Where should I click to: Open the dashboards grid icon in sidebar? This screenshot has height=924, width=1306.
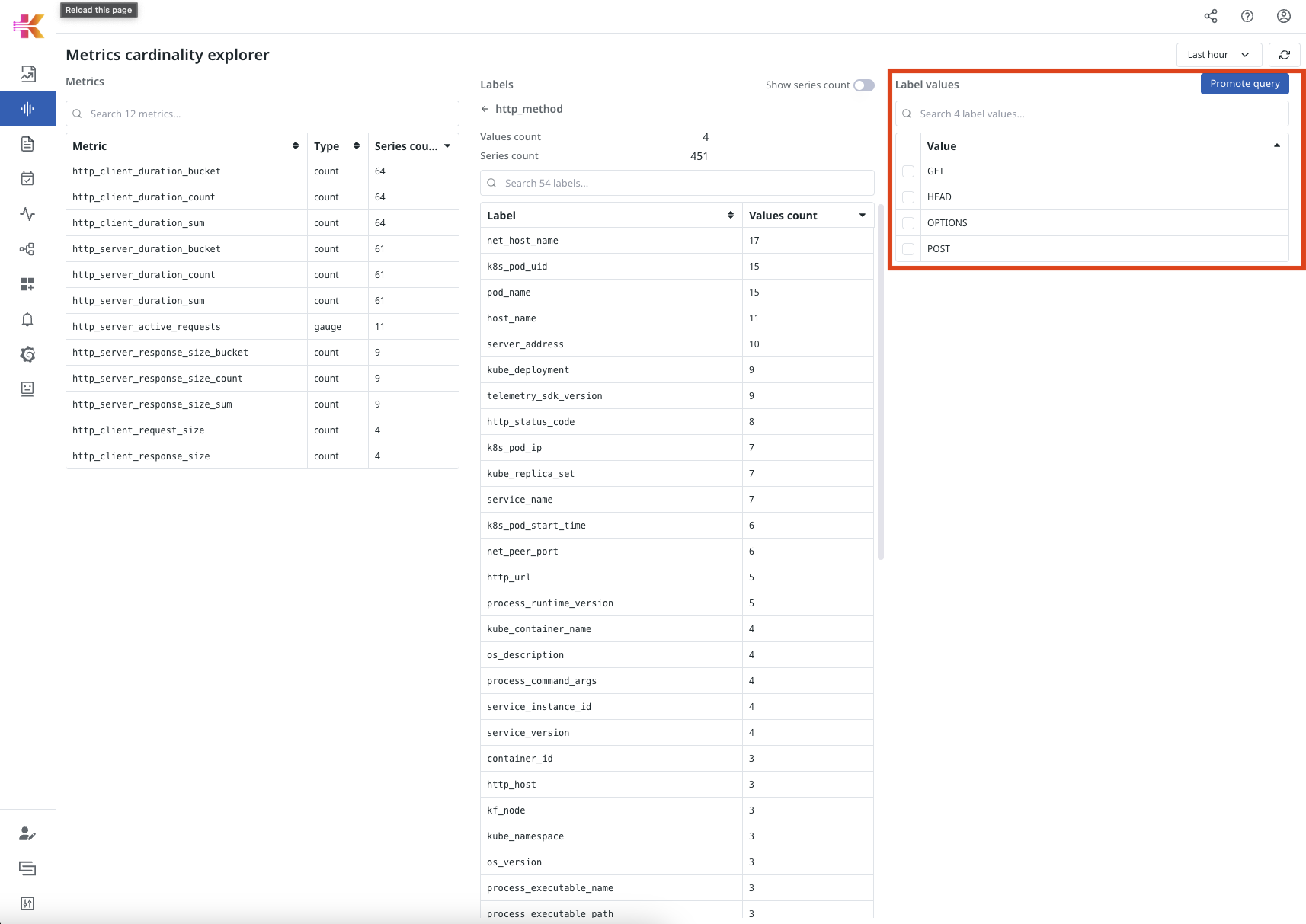27,284
